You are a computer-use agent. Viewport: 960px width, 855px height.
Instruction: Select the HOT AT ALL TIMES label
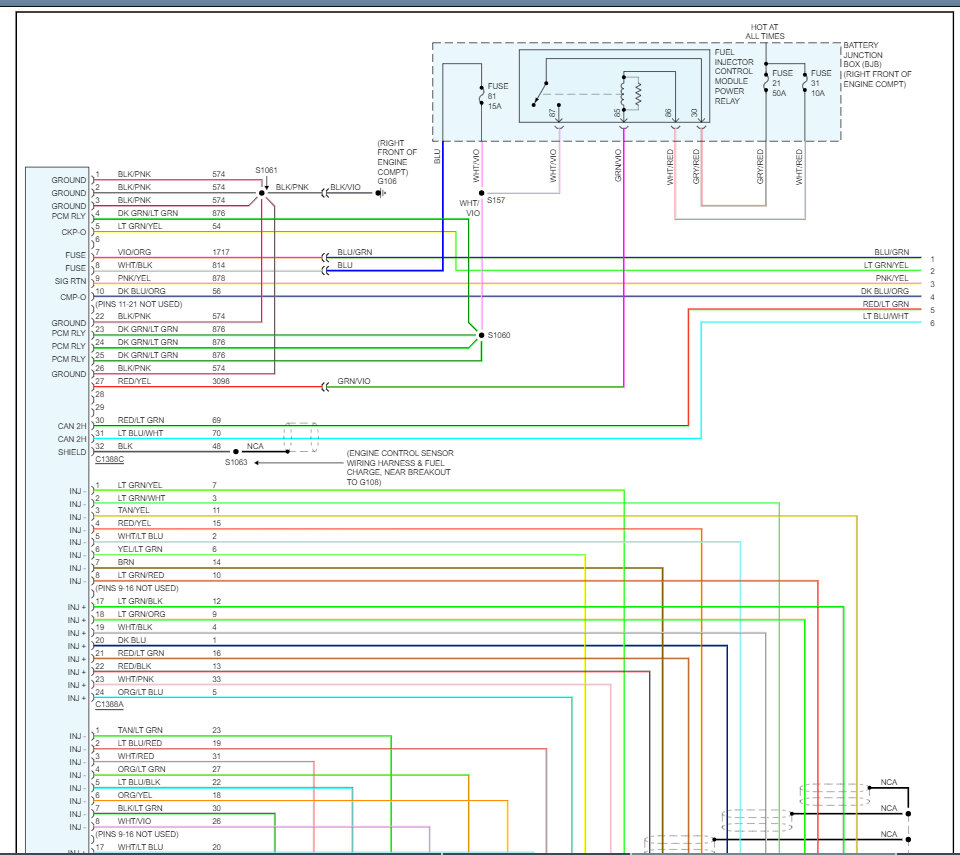[765, 31]
